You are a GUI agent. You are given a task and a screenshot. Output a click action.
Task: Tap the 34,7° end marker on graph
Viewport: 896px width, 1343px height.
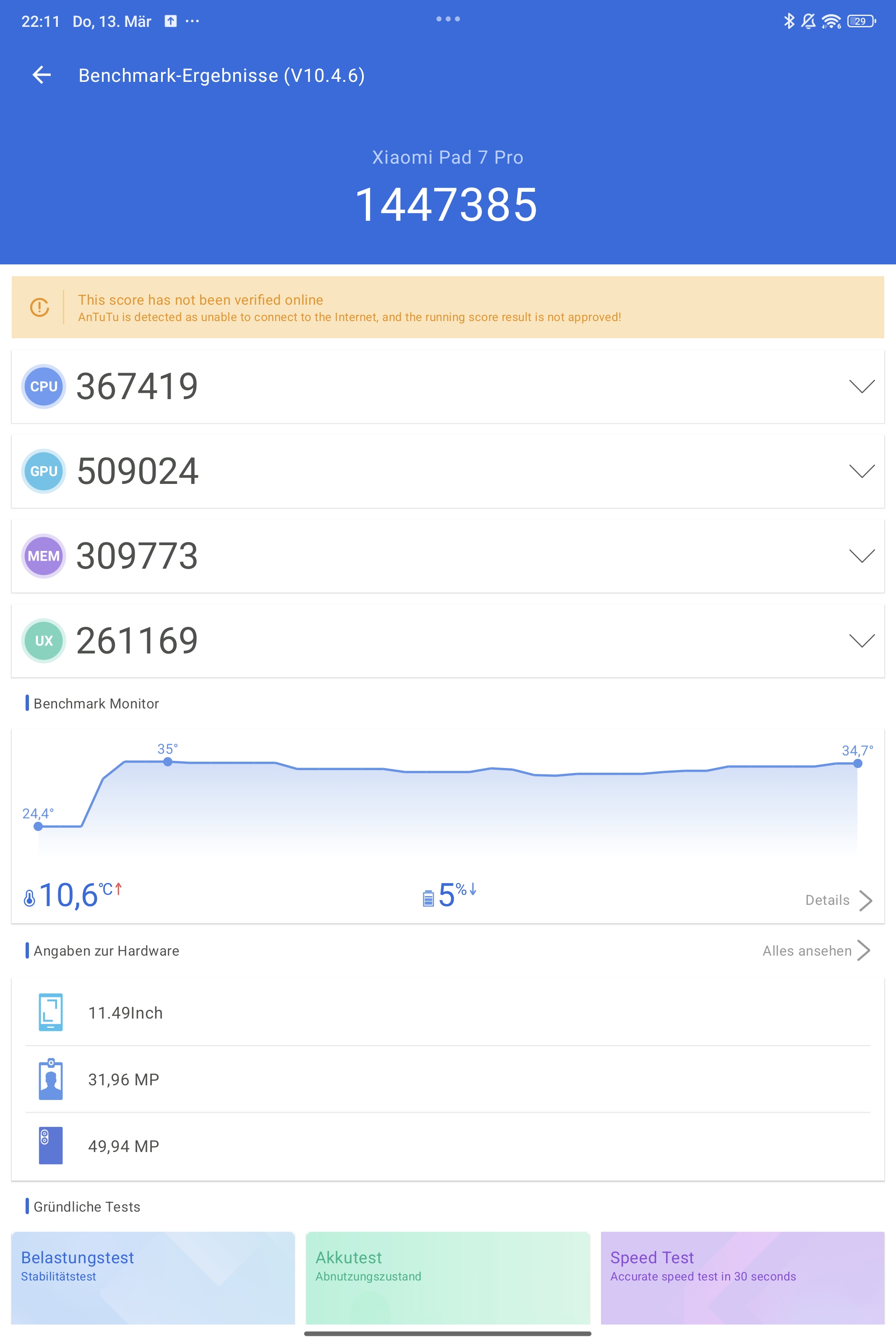pos(858,763)
